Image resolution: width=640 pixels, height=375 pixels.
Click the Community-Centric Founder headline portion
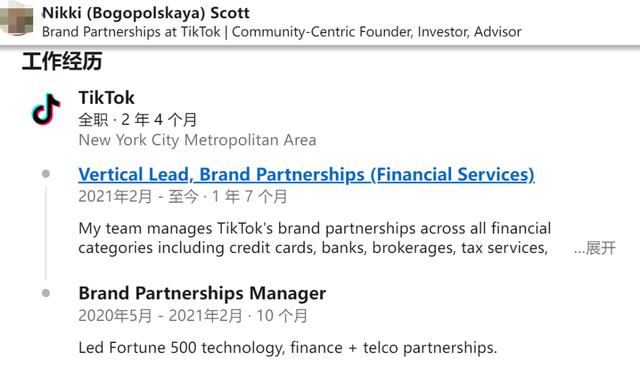pyautogui.click(x=376, y=32)
